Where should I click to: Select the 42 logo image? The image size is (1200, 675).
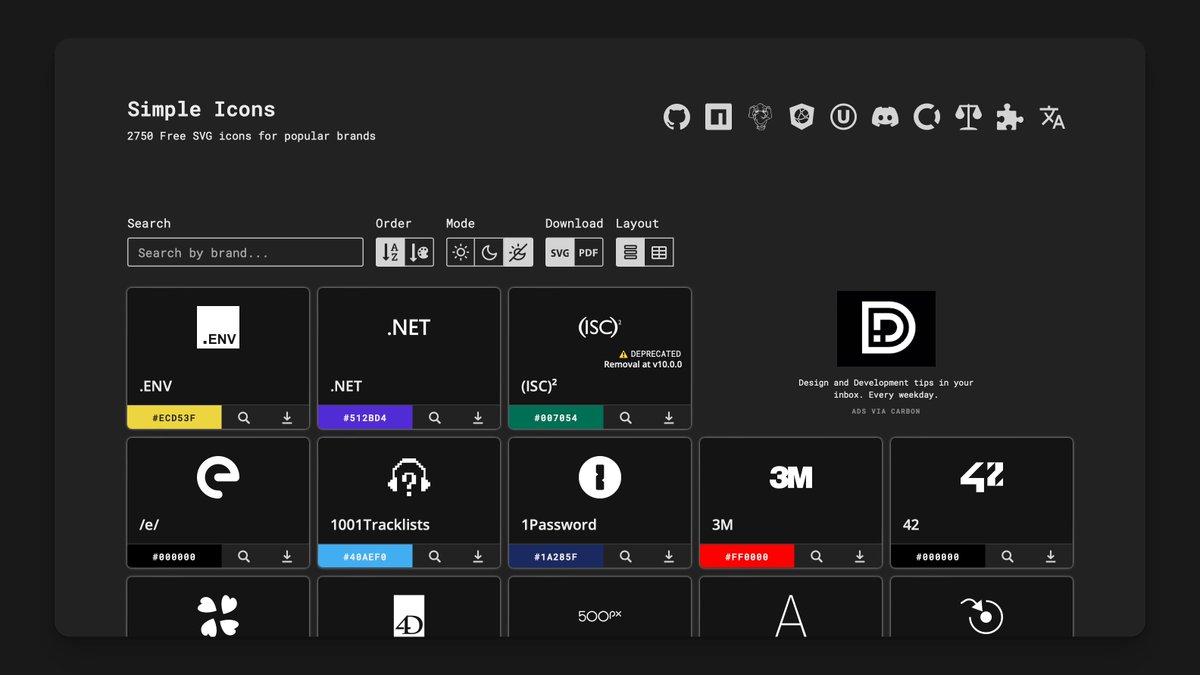click(x=982, y=478)
